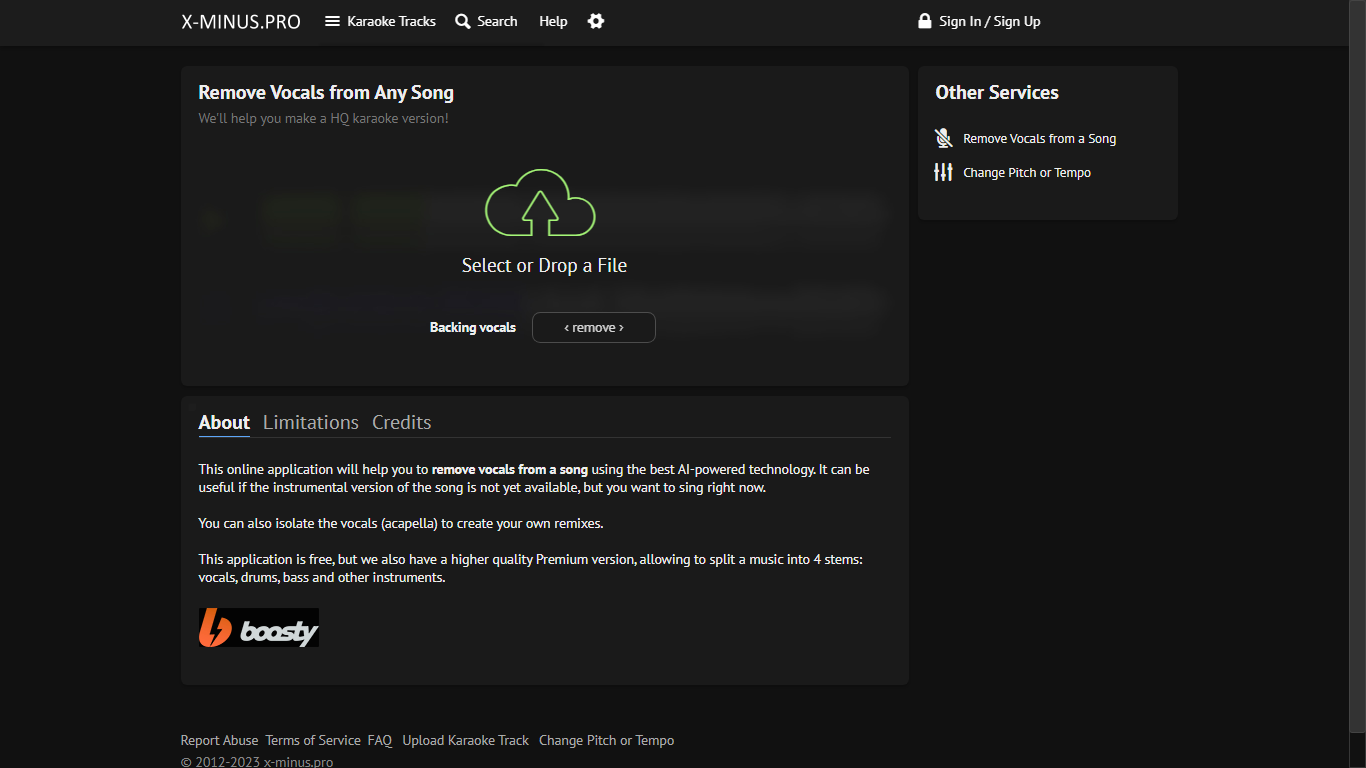The height and width of the screenshot is (768, 1366).
Task: Open the Help page
Action: coord(553,21)
